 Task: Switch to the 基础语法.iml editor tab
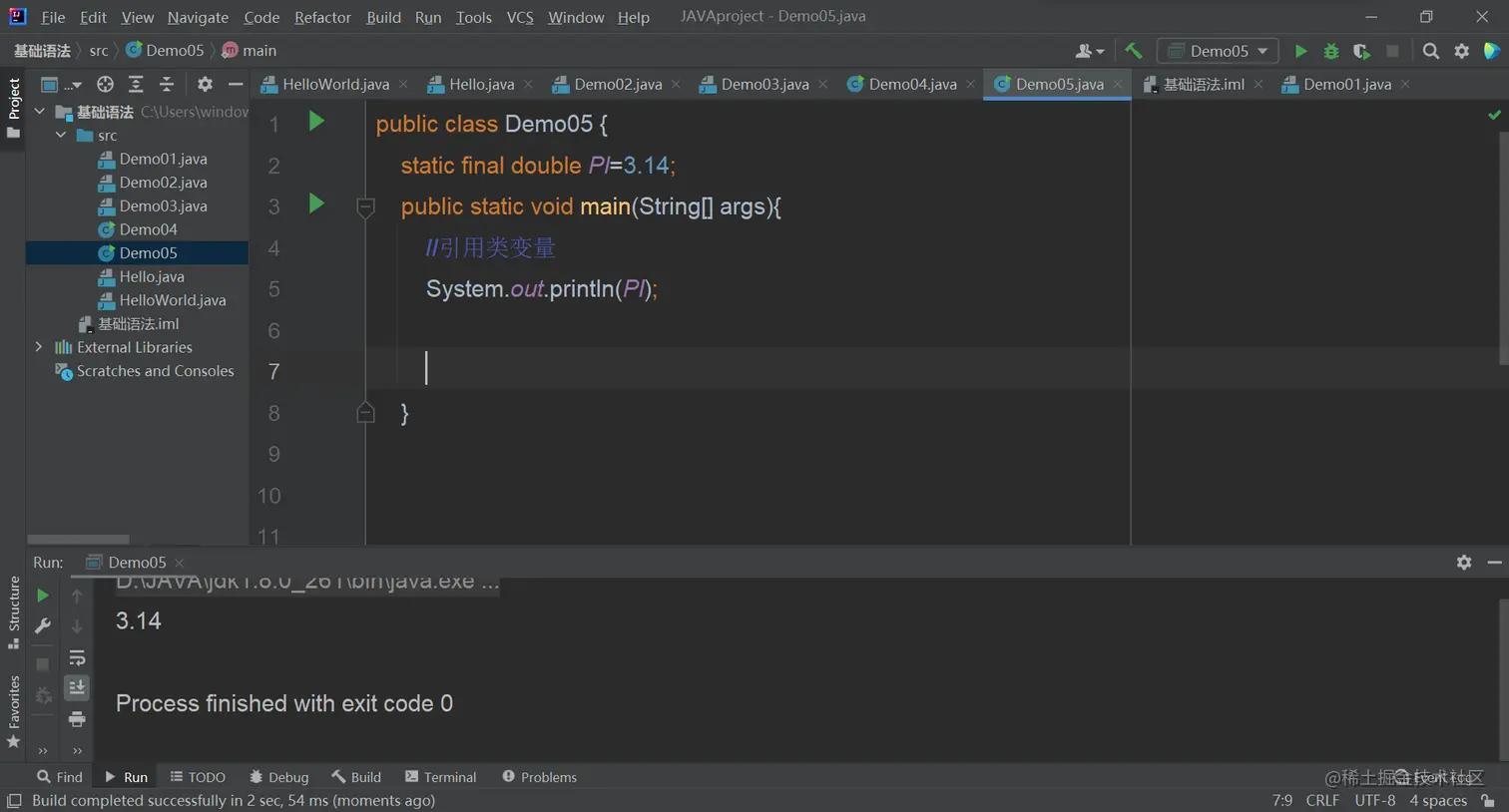click(1203, 85)
